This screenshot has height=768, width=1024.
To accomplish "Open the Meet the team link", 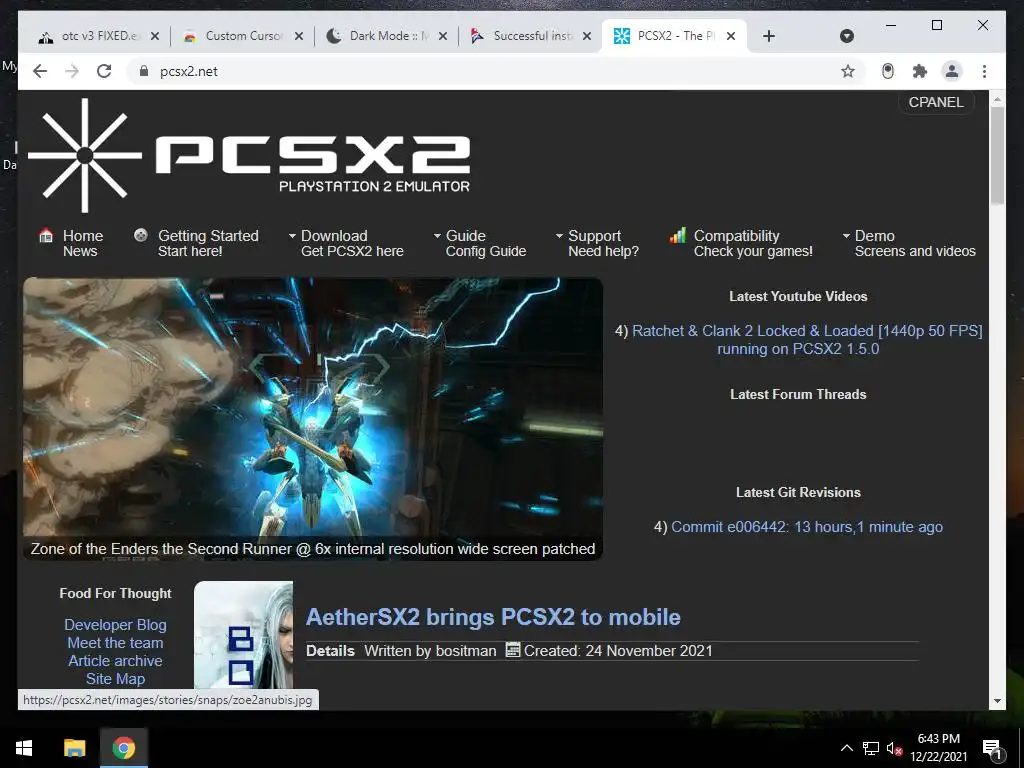I will [x=116, y=643].
